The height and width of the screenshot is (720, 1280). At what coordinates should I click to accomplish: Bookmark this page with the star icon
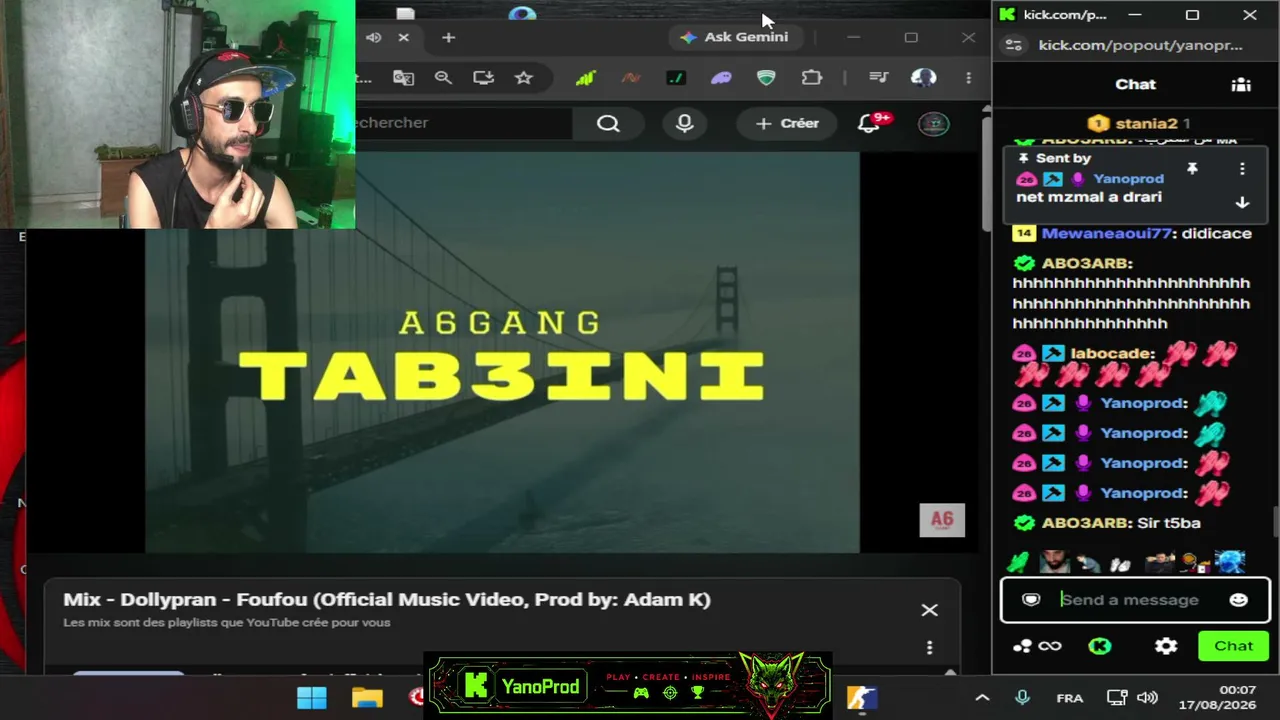[x=524, y=78]
